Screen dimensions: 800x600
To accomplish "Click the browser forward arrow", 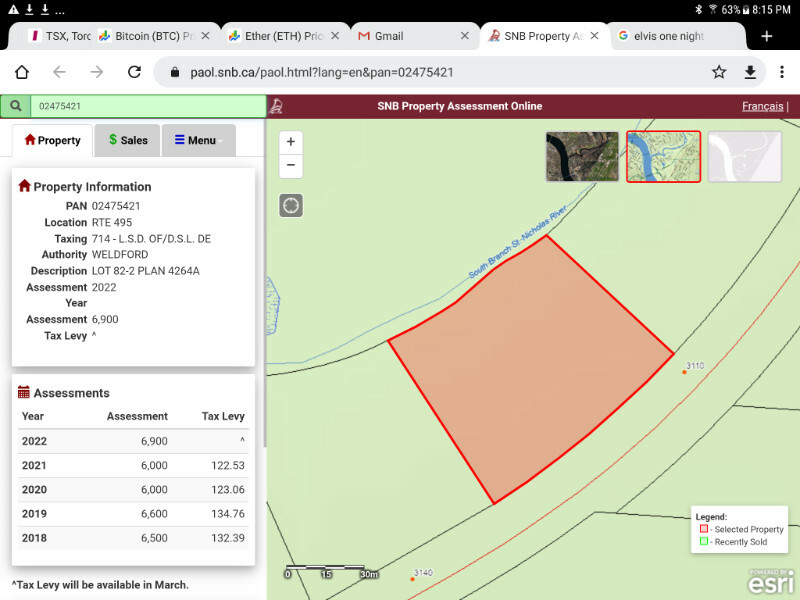I will (x=96, y=72).
